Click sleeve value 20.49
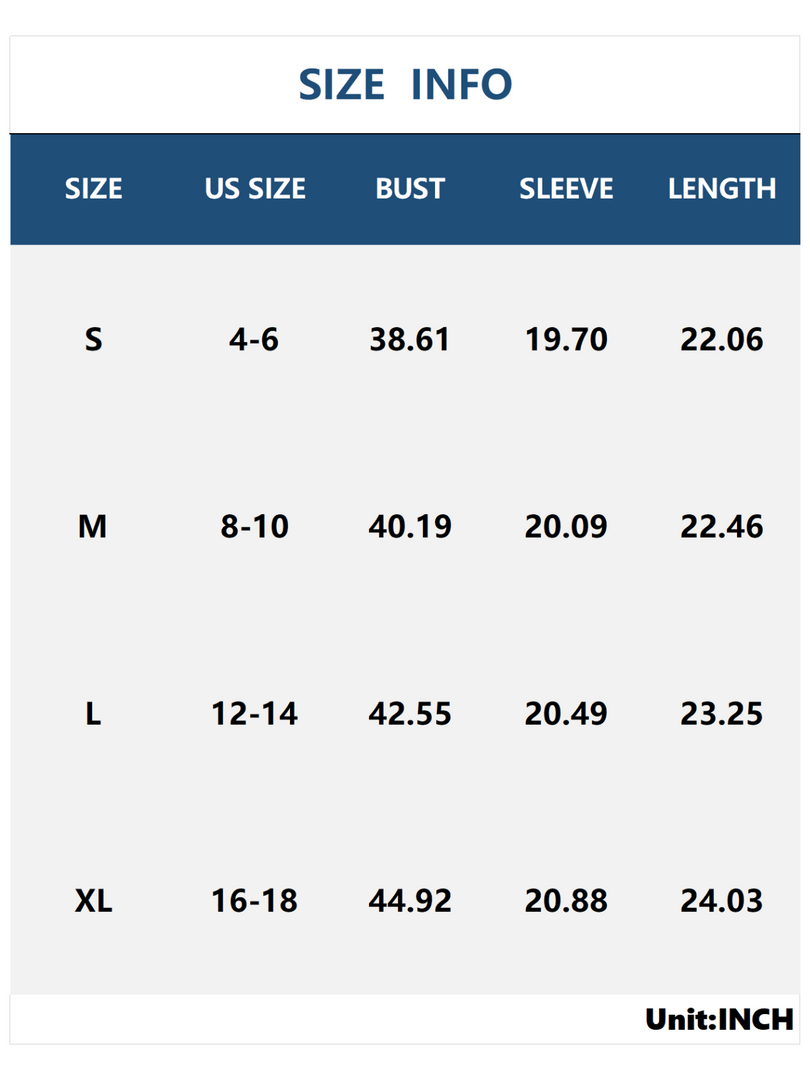The height and width of the screenshot is (1080, 810). tap(566, 714)
